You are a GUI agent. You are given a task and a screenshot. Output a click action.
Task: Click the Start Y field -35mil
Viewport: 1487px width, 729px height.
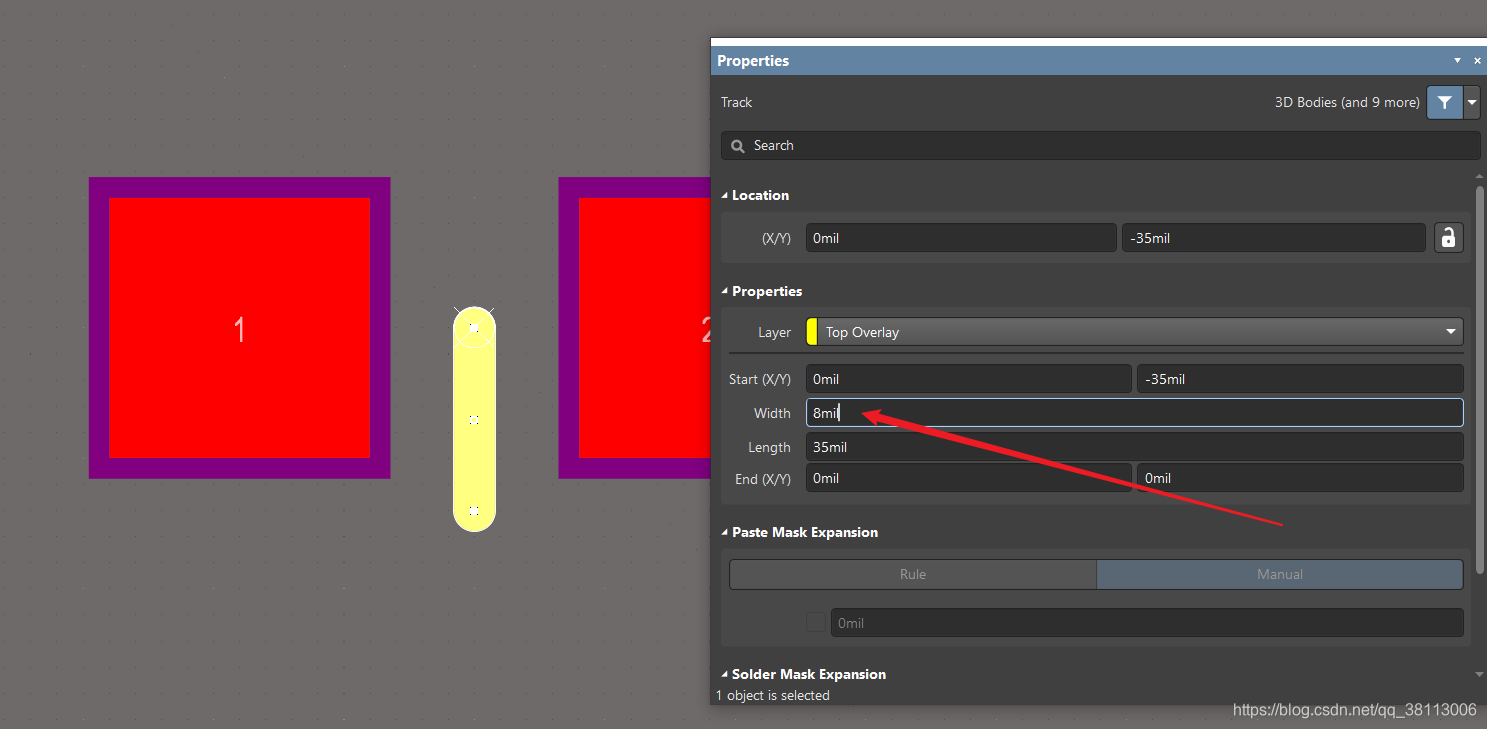pos(1300,379)
